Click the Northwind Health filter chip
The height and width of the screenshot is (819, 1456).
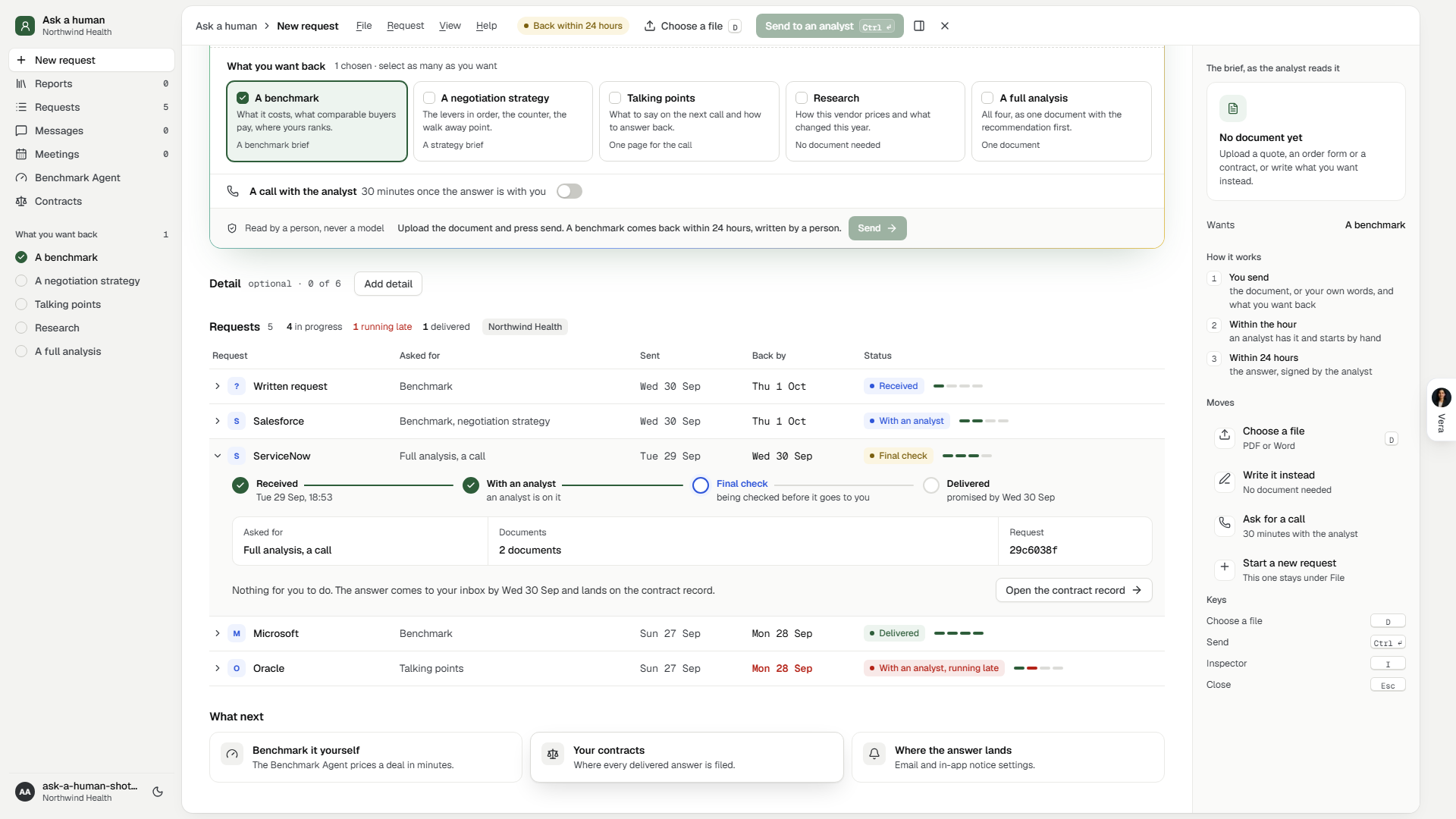(525, 327)
